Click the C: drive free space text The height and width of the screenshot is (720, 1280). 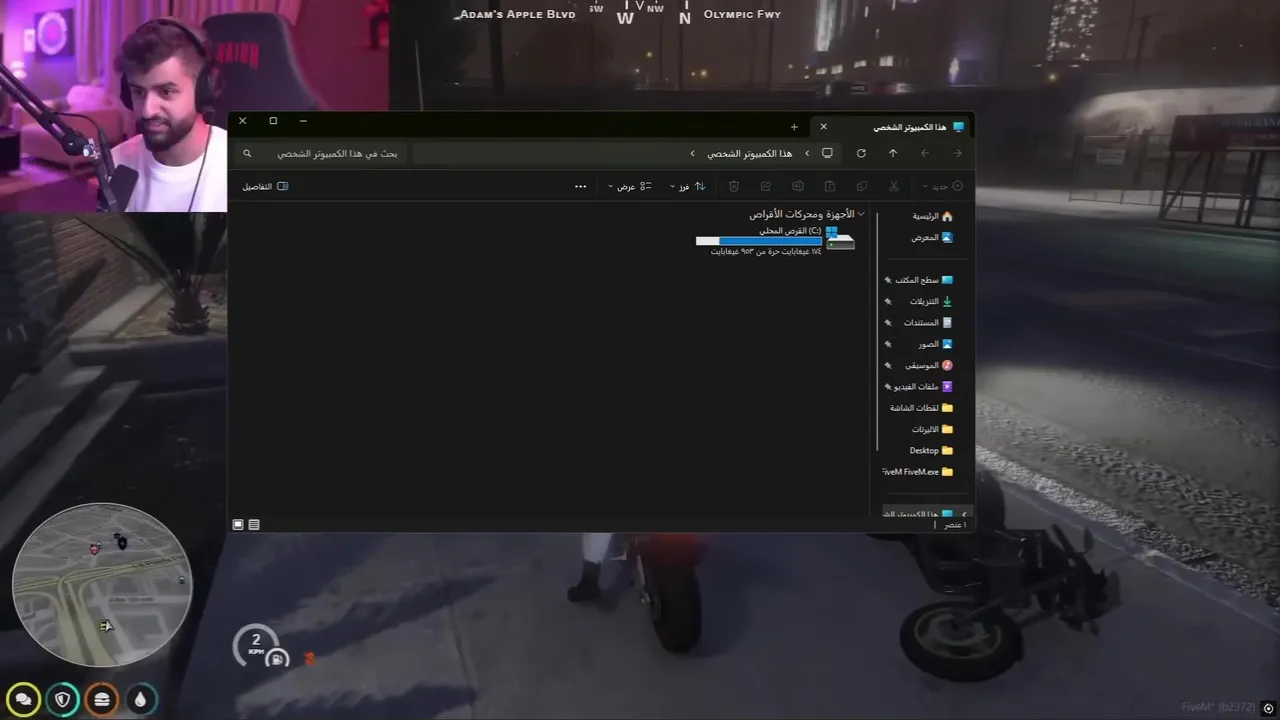point(766,251)
